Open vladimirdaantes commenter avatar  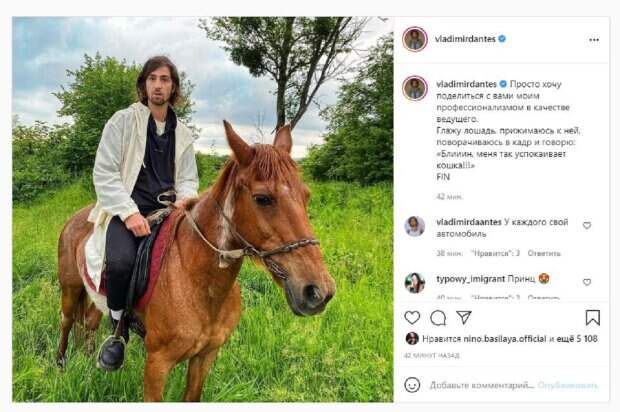click(x=414, y=226)
